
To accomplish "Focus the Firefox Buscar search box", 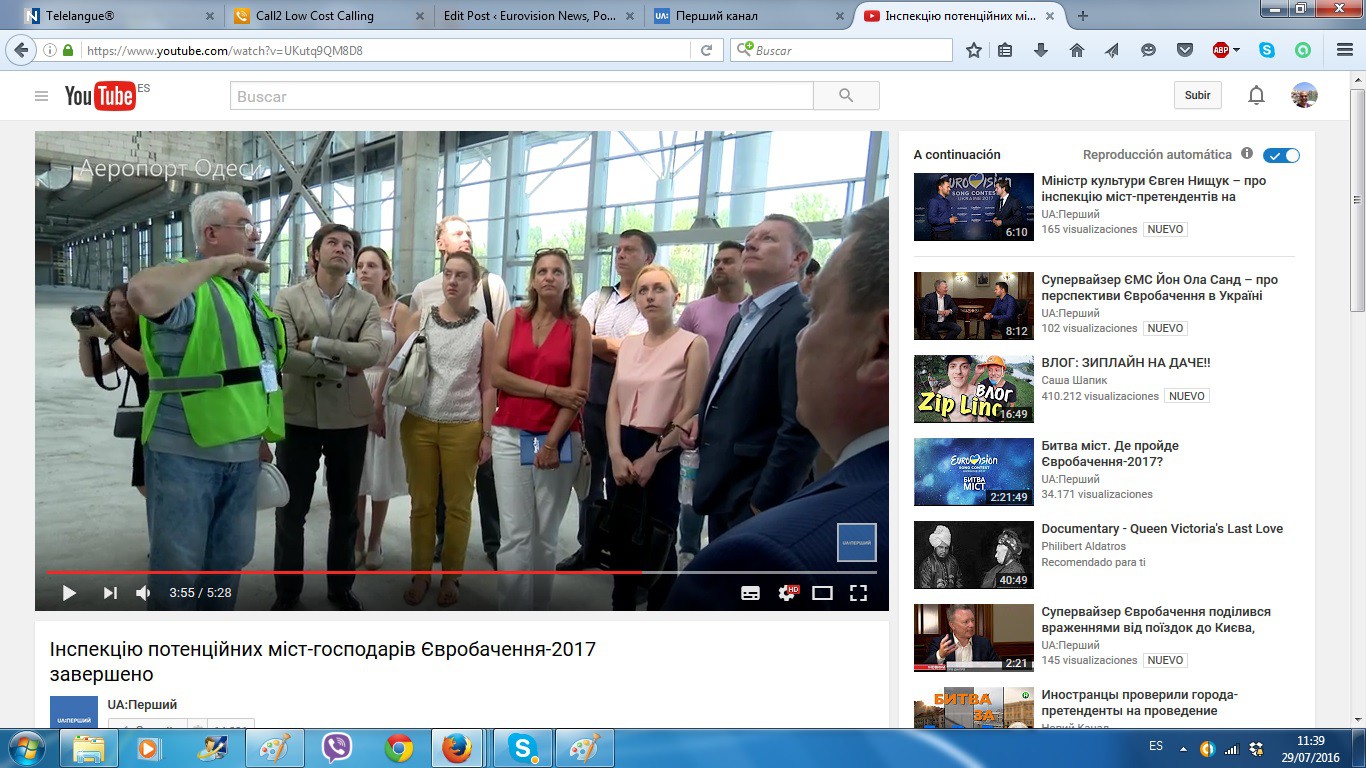I will [840, 50].
